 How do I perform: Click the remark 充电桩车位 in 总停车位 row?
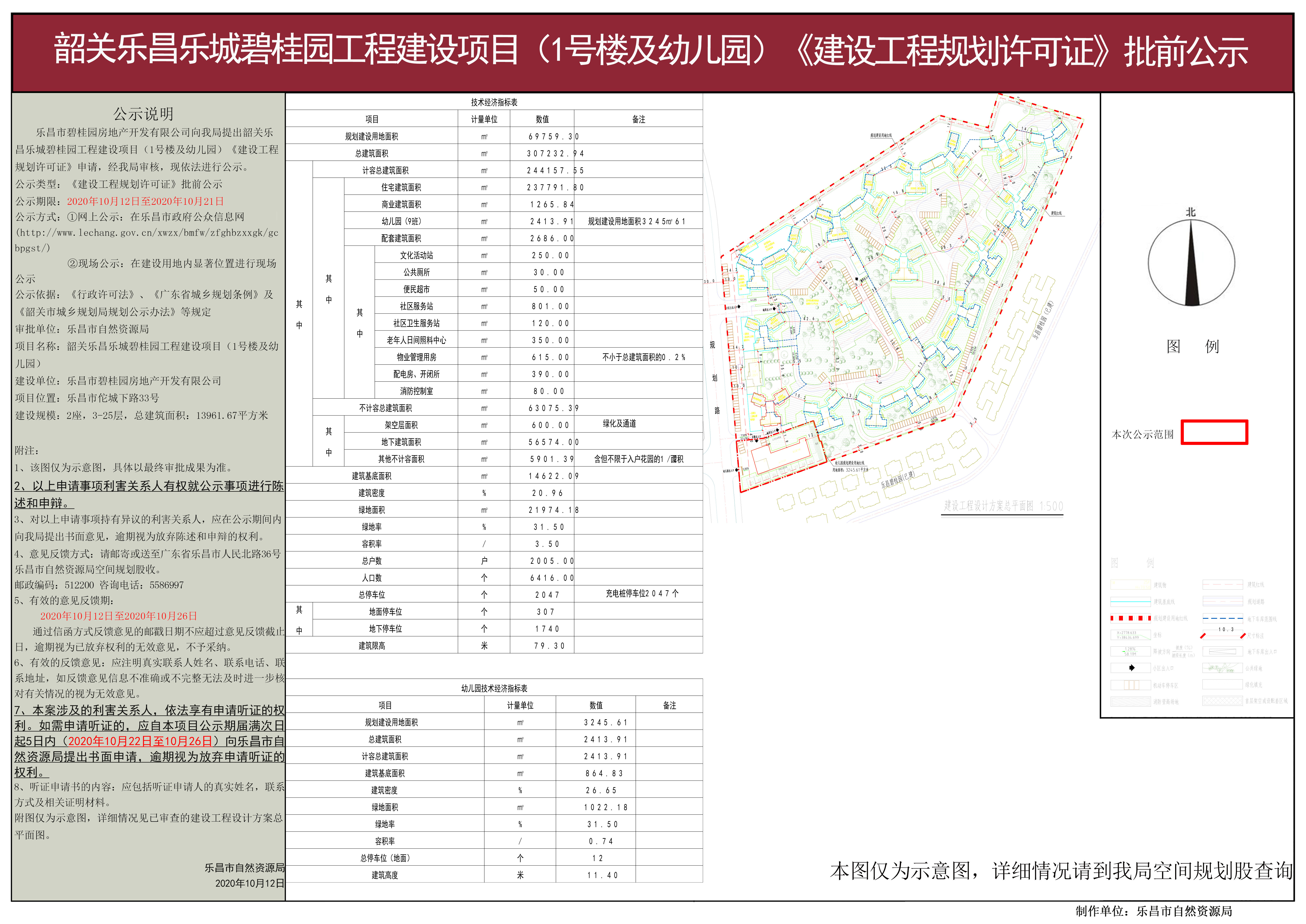tap(642, 593)
